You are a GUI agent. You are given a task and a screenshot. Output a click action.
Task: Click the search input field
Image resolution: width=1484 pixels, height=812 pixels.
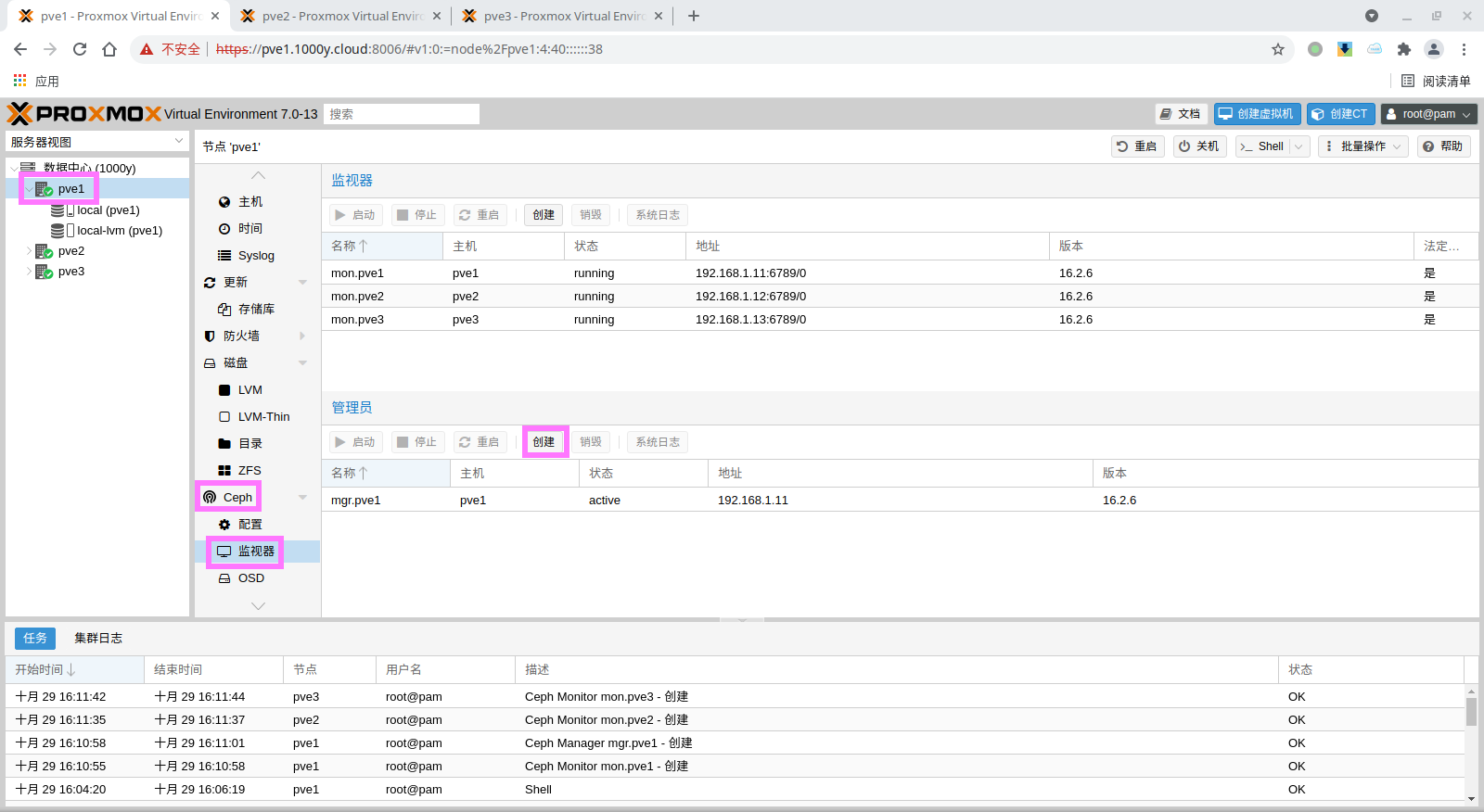click(401, 114)
